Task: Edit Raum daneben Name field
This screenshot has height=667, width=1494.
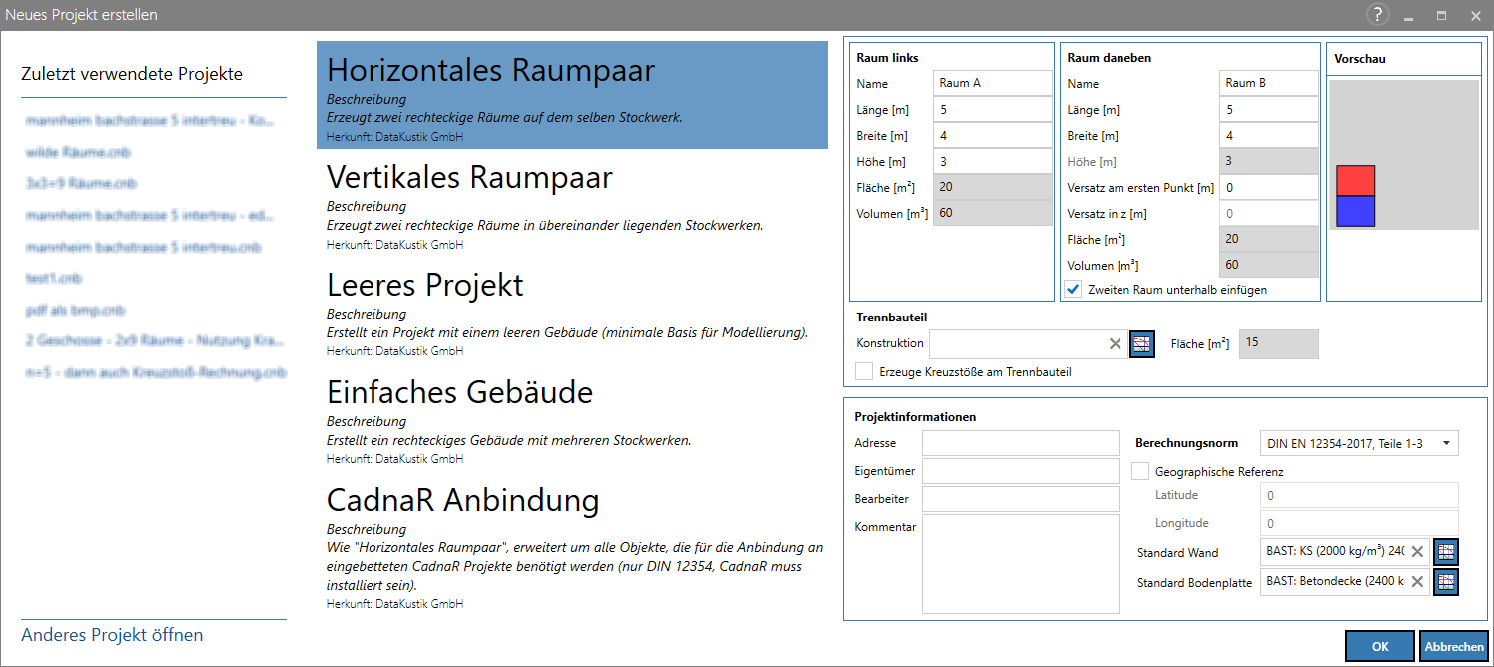Action: 1269,83
